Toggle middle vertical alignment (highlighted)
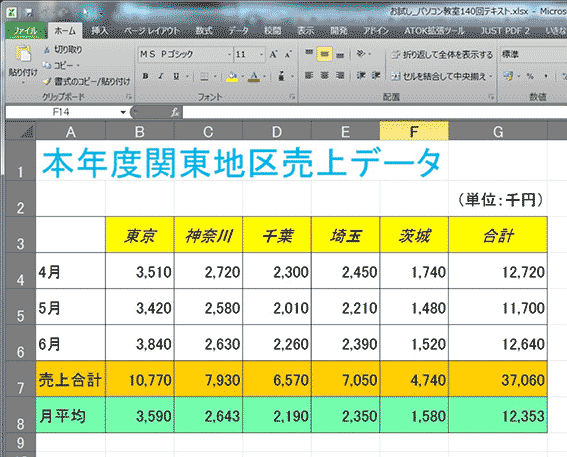Viewport: 567px width, 457px height. click(x=325, y=54)
